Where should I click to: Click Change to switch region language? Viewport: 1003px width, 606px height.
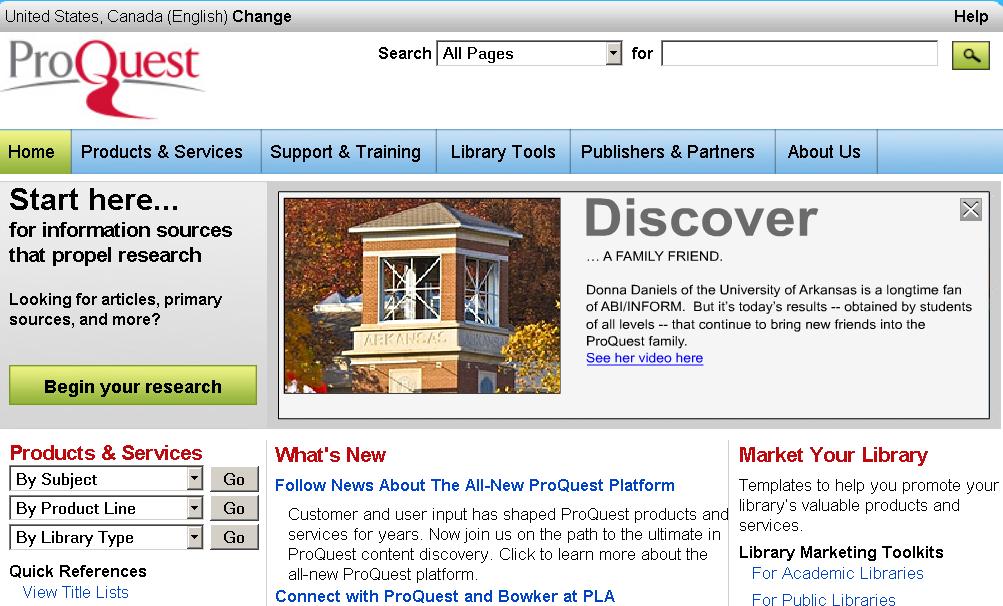(x=262, y=16)
